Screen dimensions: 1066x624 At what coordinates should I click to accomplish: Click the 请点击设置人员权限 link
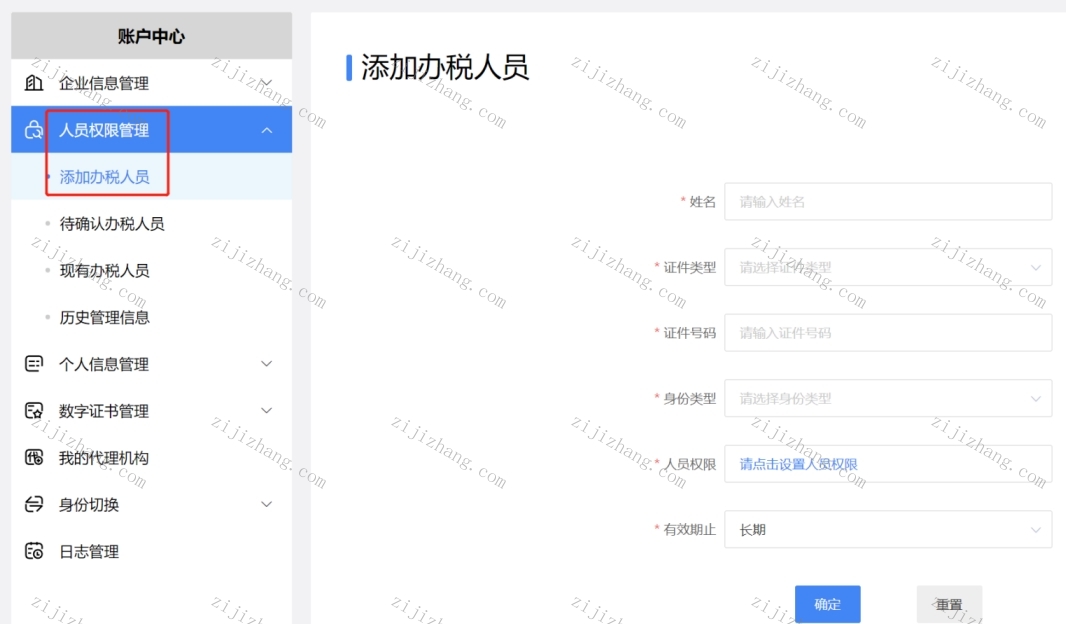798,464
